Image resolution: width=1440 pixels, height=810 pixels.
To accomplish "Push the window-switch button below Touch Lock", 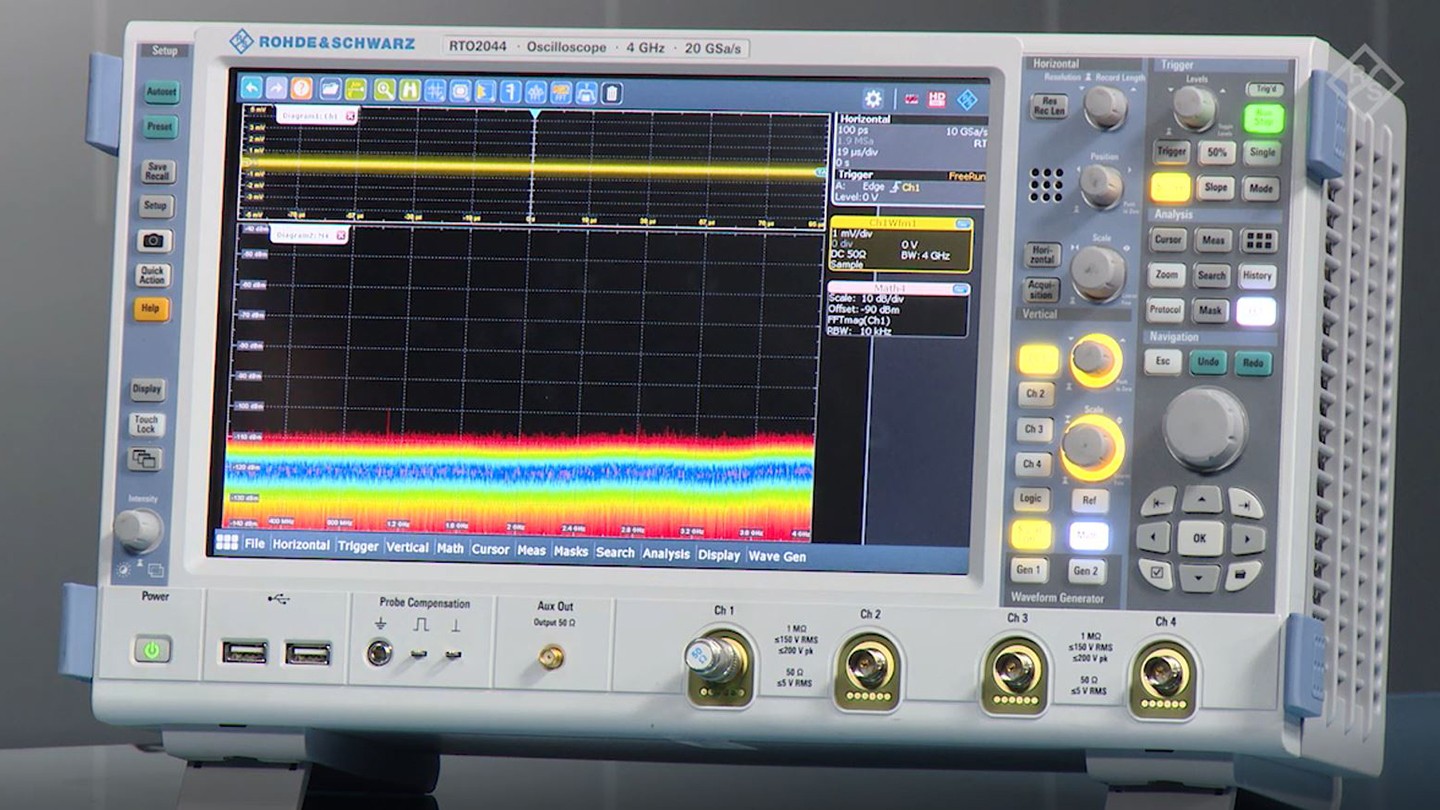I will [x=145, y=459].
